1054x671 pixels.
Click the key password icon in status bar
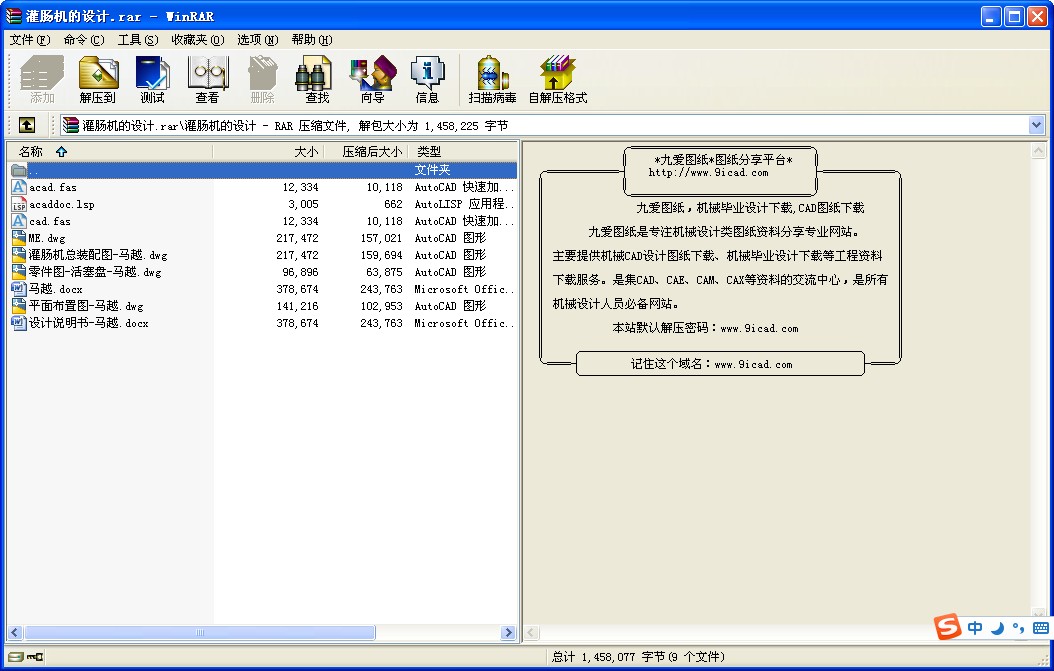[x=35, y=657]
